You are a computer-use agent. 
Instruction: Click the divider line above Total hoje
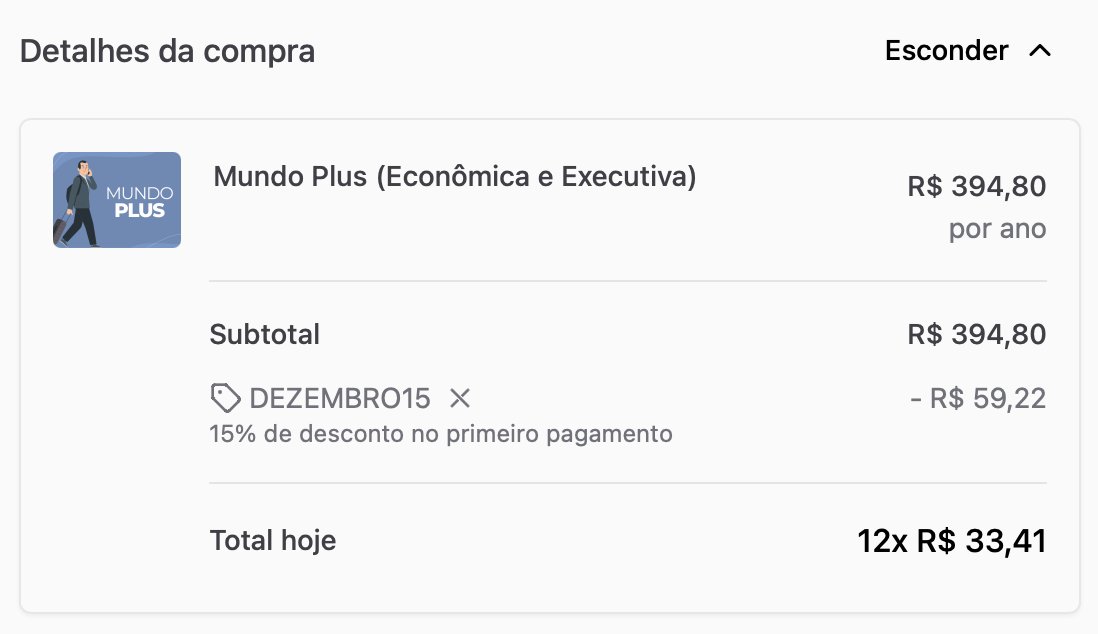coord(627,483)
